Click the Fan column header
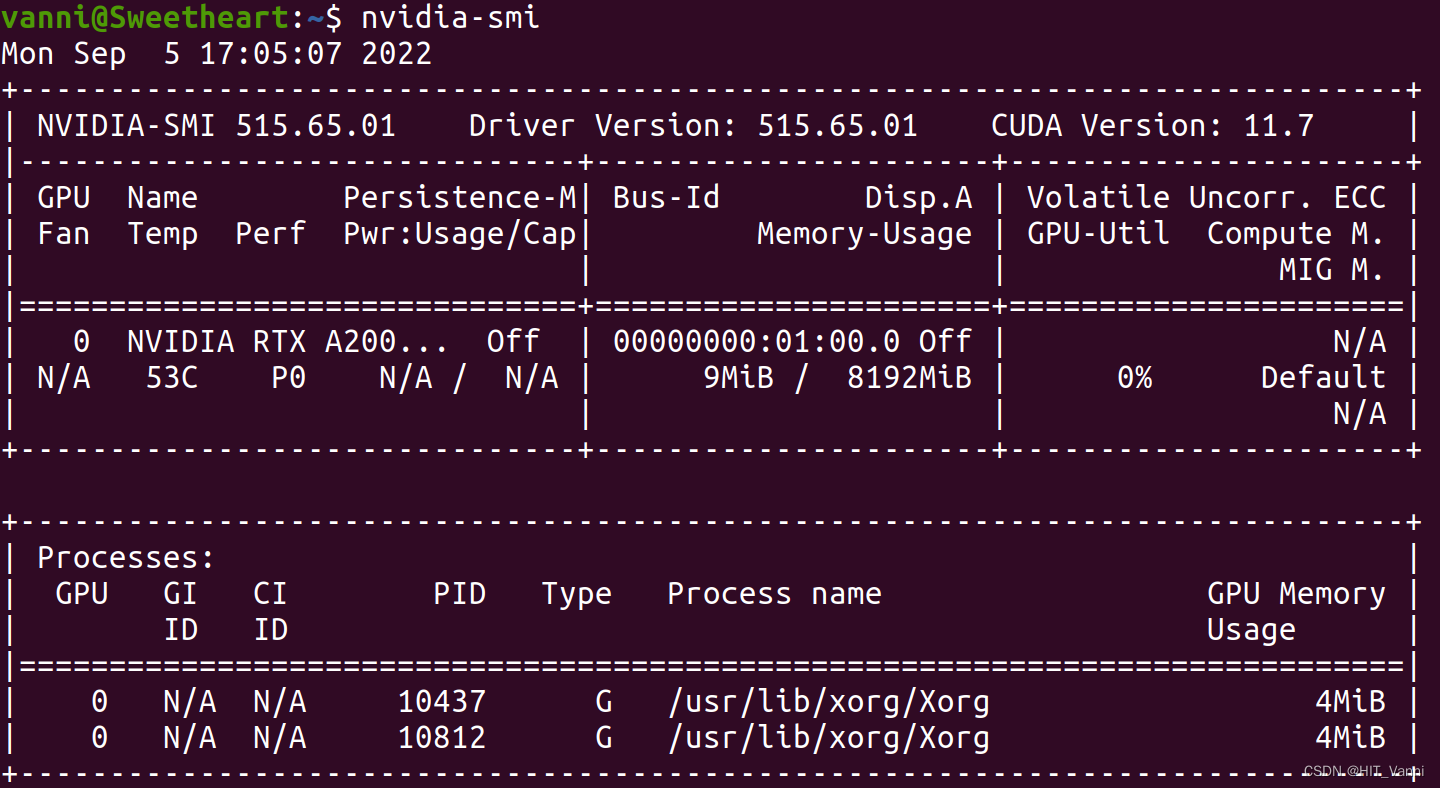Image resolution: width=1440 pixels, height=788 pixels. 64,233
